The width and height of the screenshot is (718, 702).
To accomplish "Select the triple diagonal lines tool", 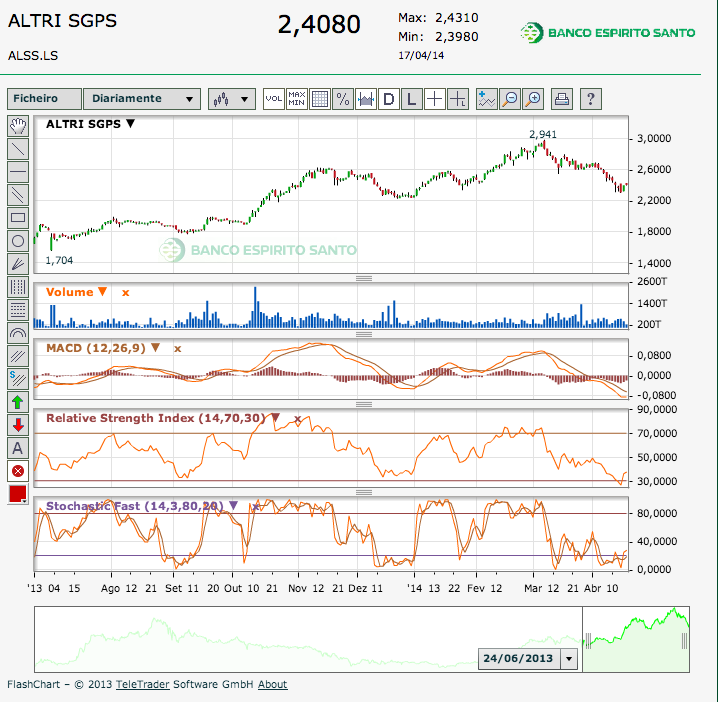I will click(x=18, y=356).
